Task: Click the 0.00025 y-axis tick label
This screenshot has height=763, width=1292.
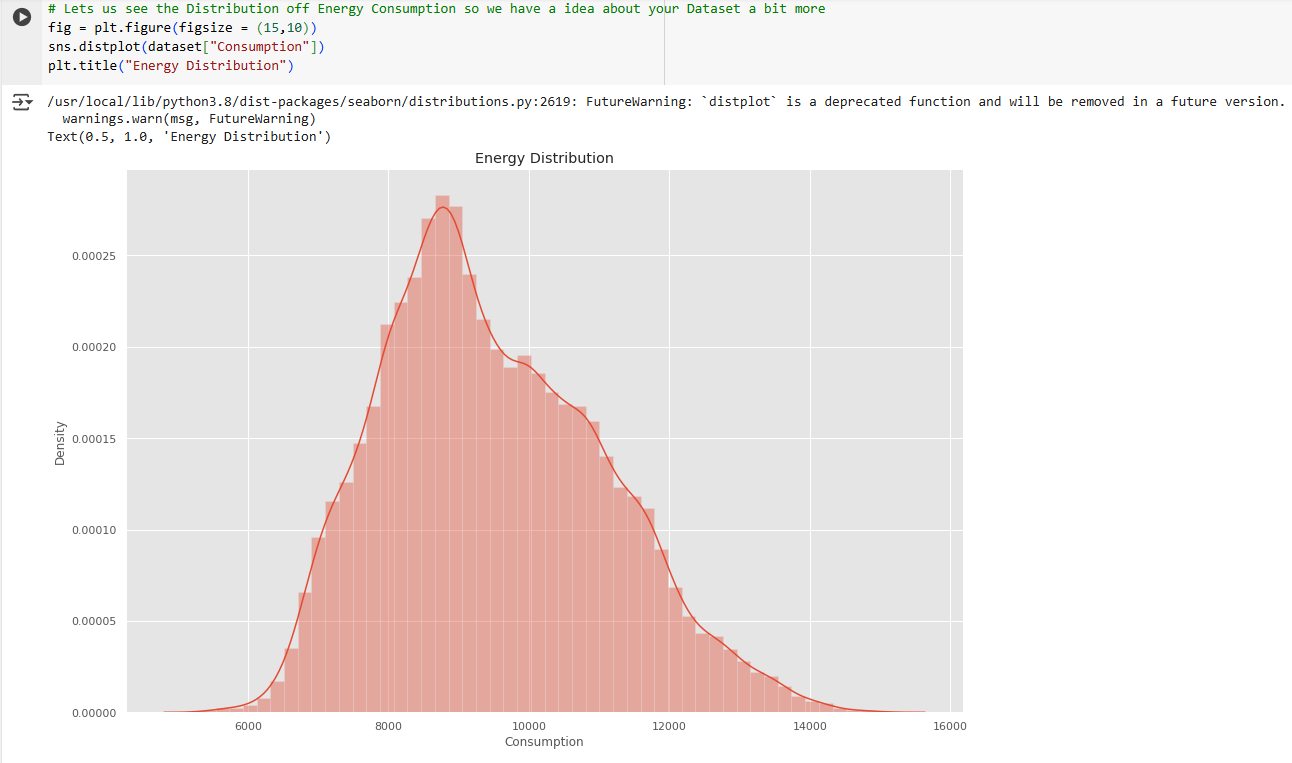Action: coord(94,257)
